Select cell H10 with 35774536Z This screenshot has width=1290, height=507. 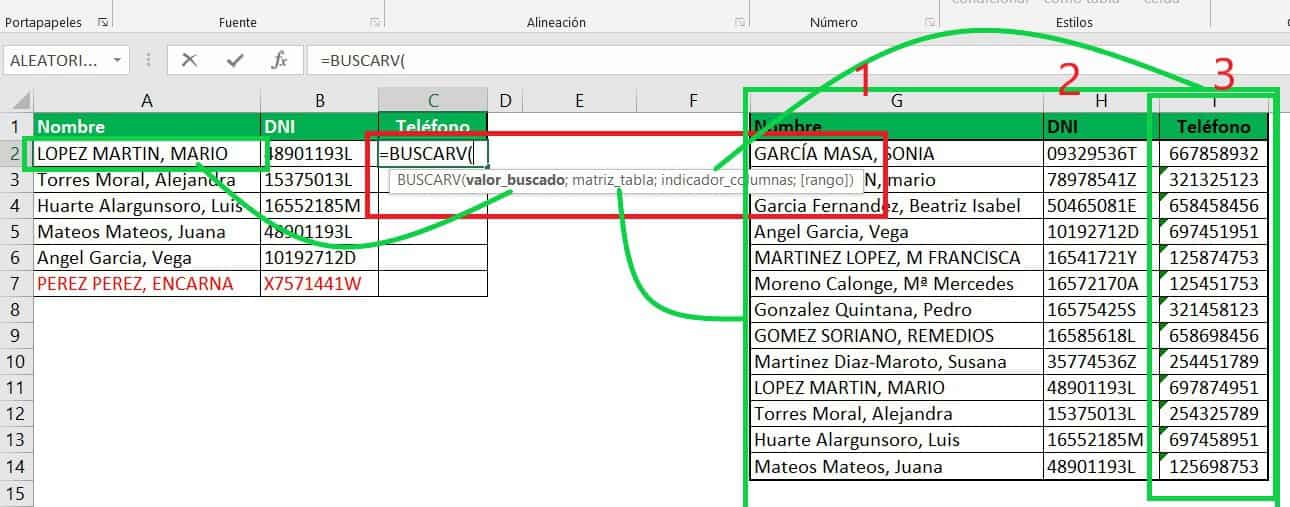click(x=1101, y=361)
